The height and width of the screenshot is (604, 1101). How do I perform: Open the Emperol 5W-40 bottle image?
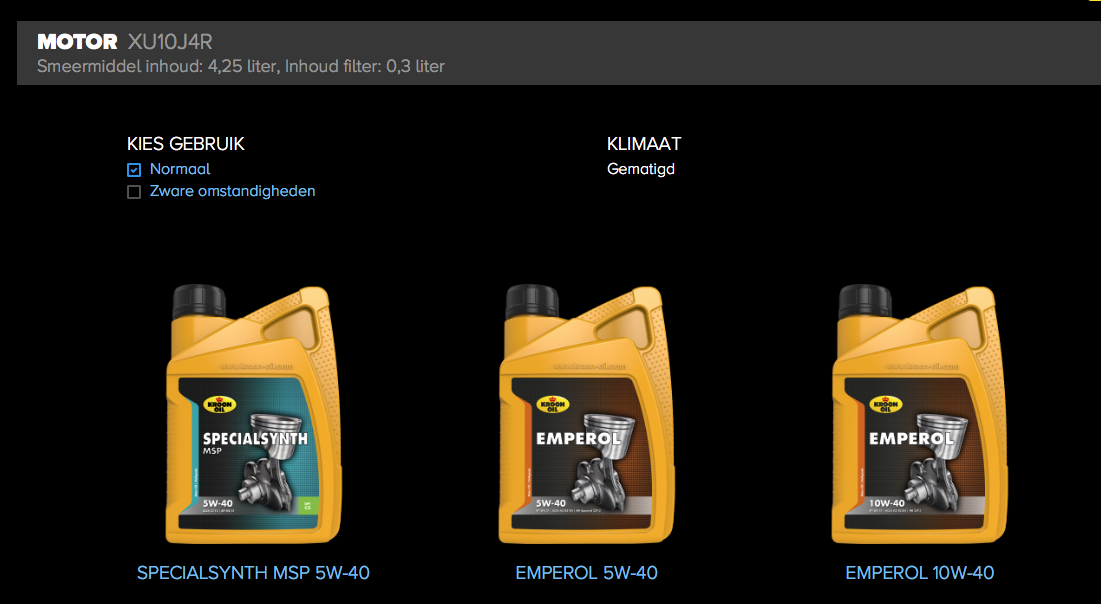coord(586,414)
